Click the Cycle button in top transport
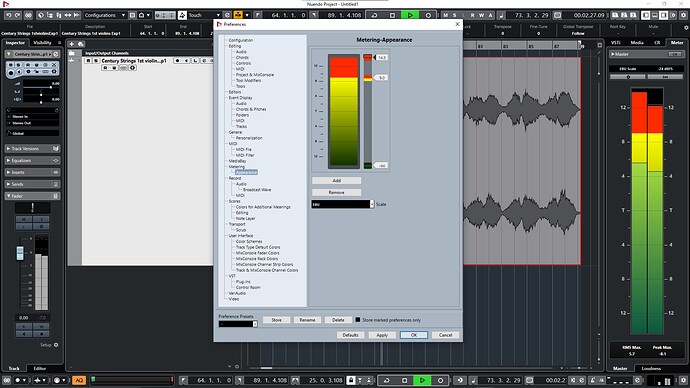The height and width of the screenshot is (388, 690). pyautogui.click(x=374, y=15)
